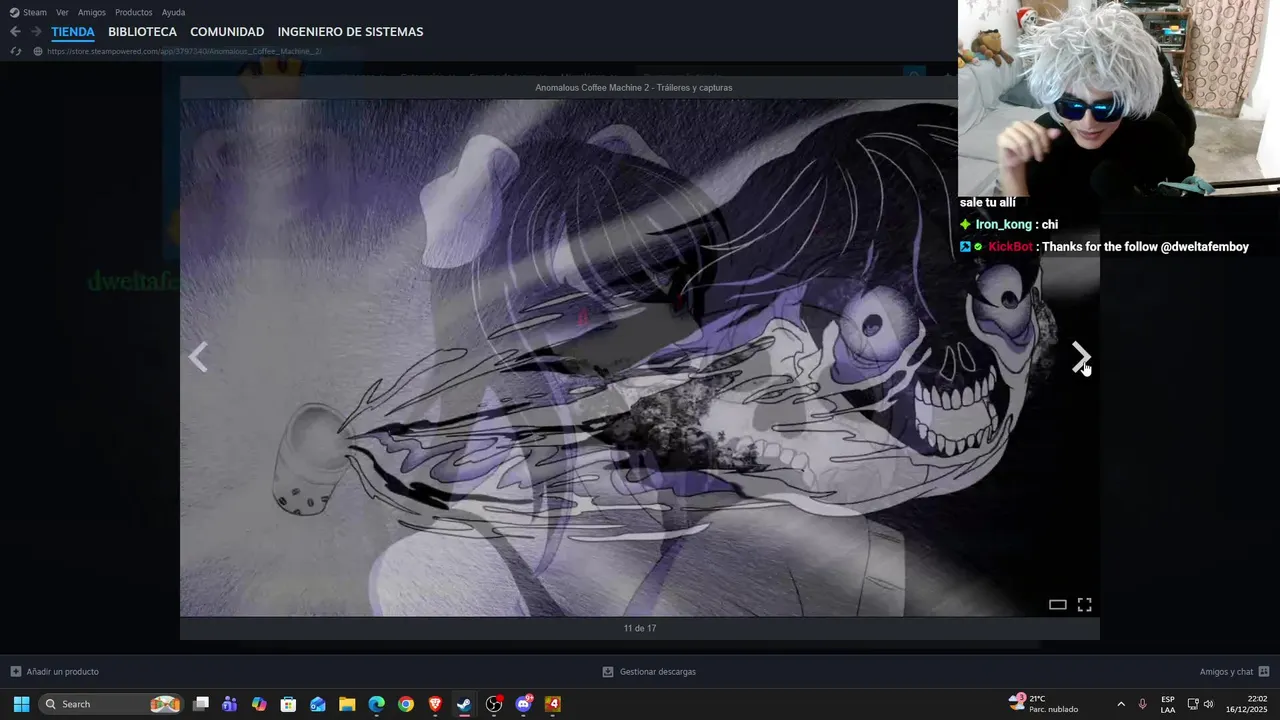Viewport: 1280px width, 720px height.
Task: Reload the store page
Action: coord(15,51)
